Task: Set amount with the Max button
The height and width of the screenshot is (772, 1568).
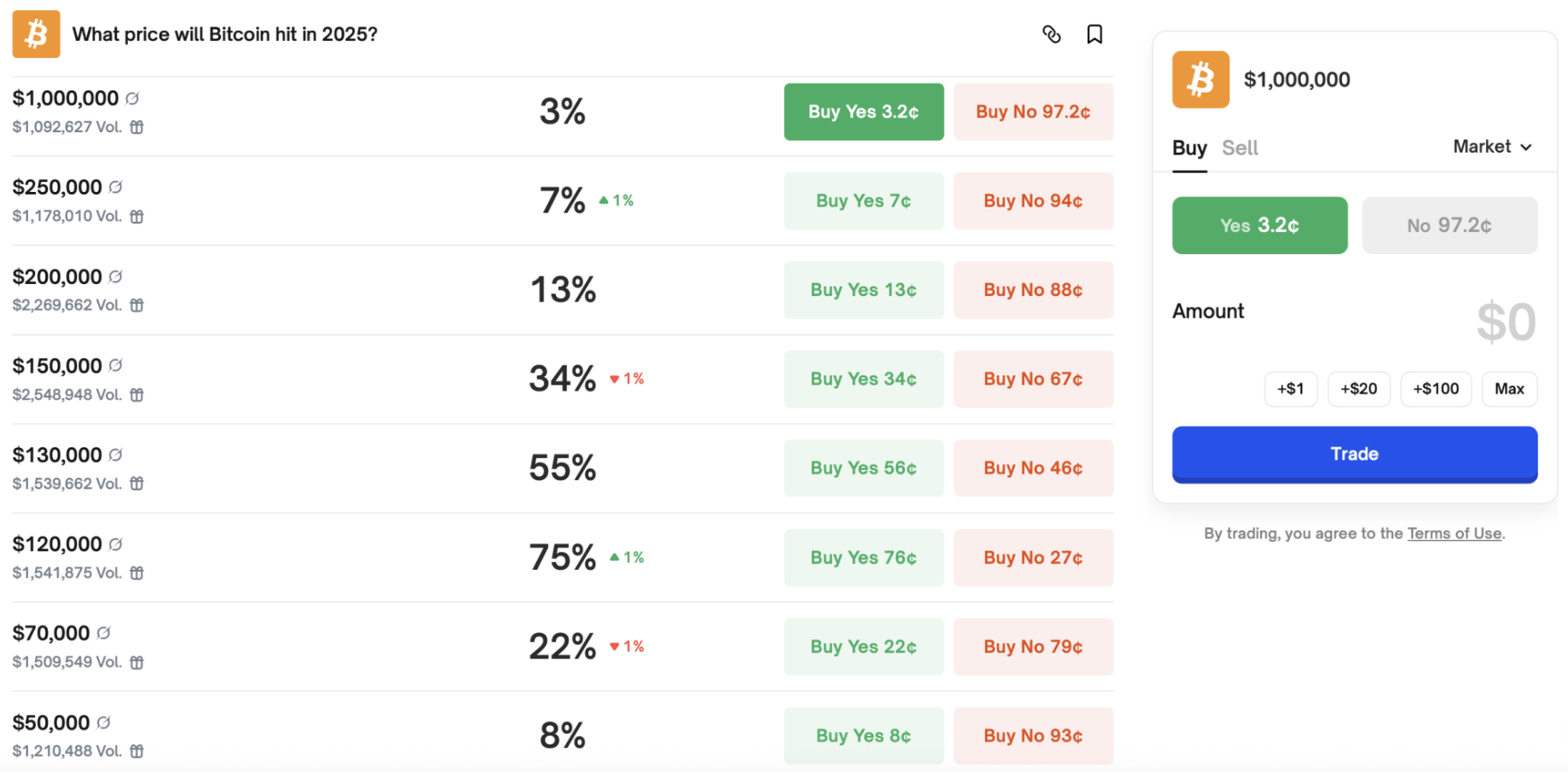Action: coord(1509,389)
